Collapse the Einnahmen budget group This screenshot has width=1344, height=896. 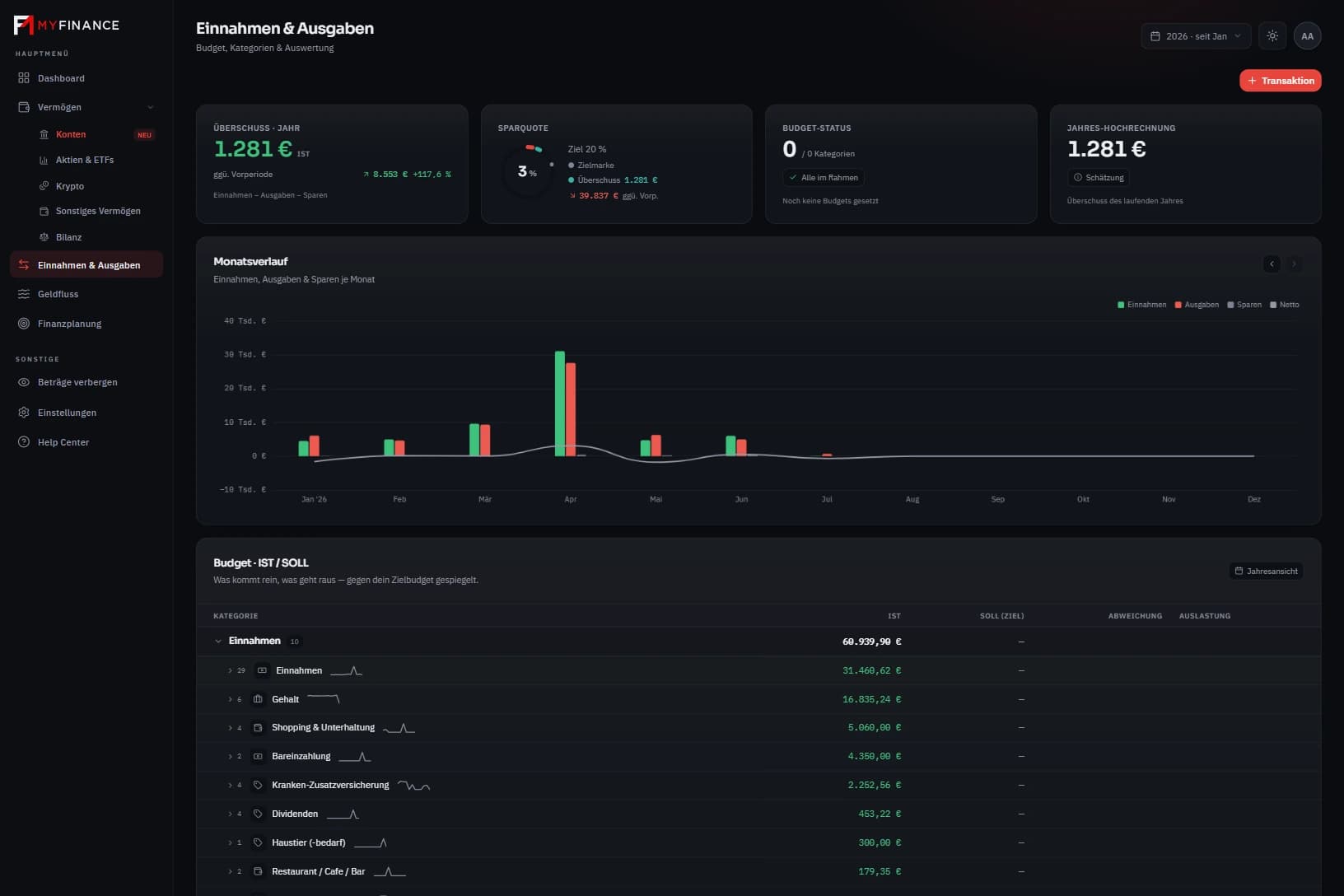(218, 642)
